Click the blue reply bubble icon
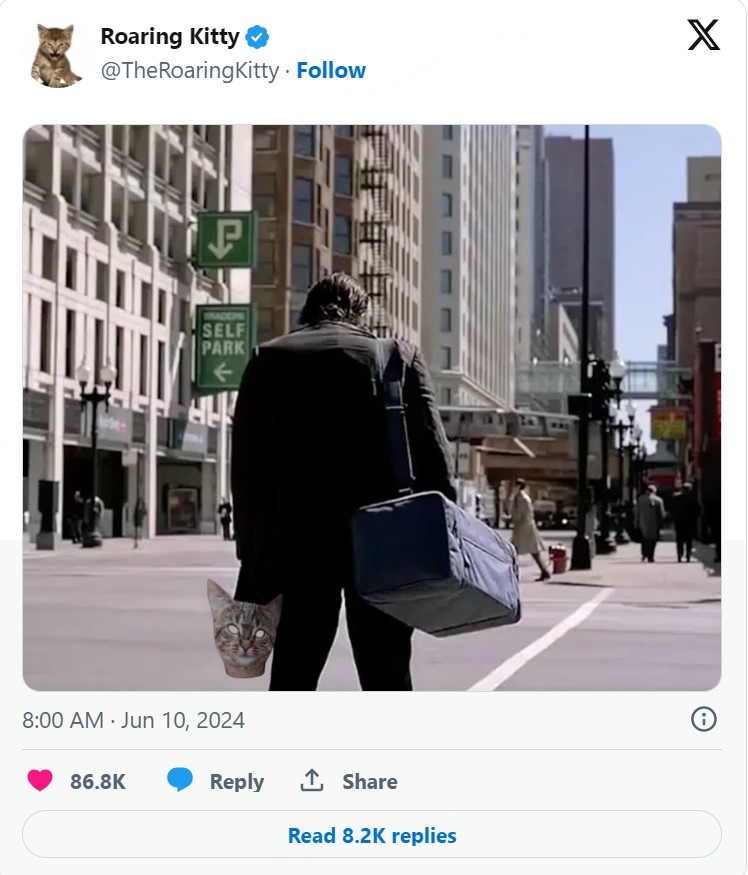Image resolution: width=748 pixels, height=875 pixels. click(x=180, y=780)
